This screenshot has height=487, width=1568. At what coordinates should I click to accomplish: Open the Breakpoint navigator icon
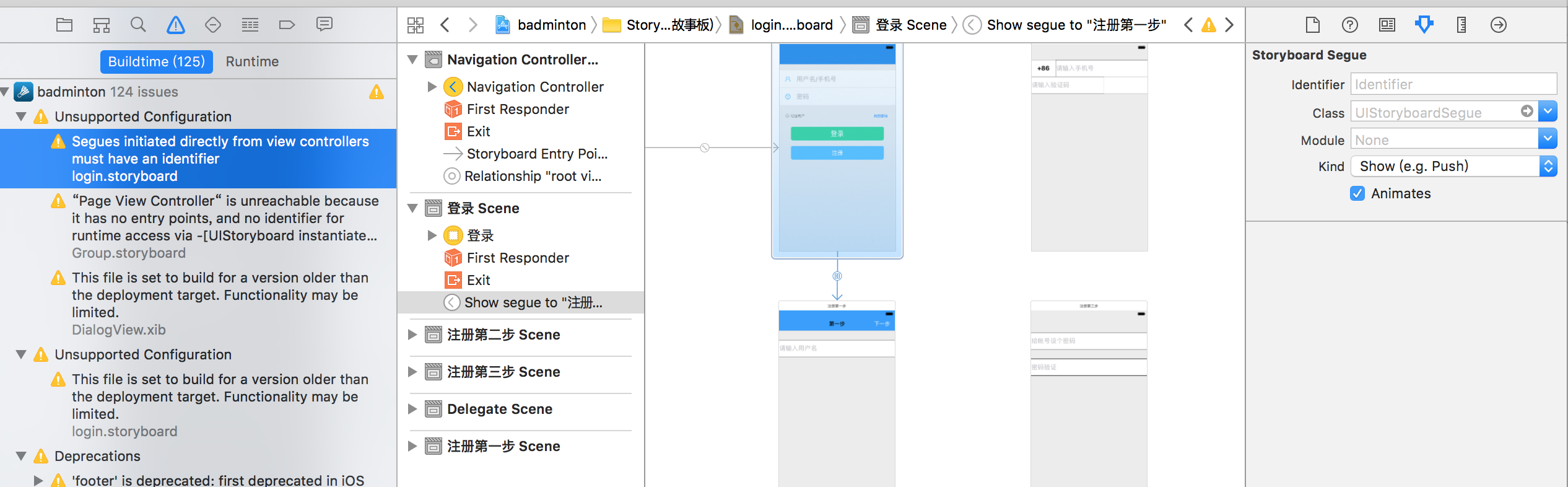click(287, 25)
